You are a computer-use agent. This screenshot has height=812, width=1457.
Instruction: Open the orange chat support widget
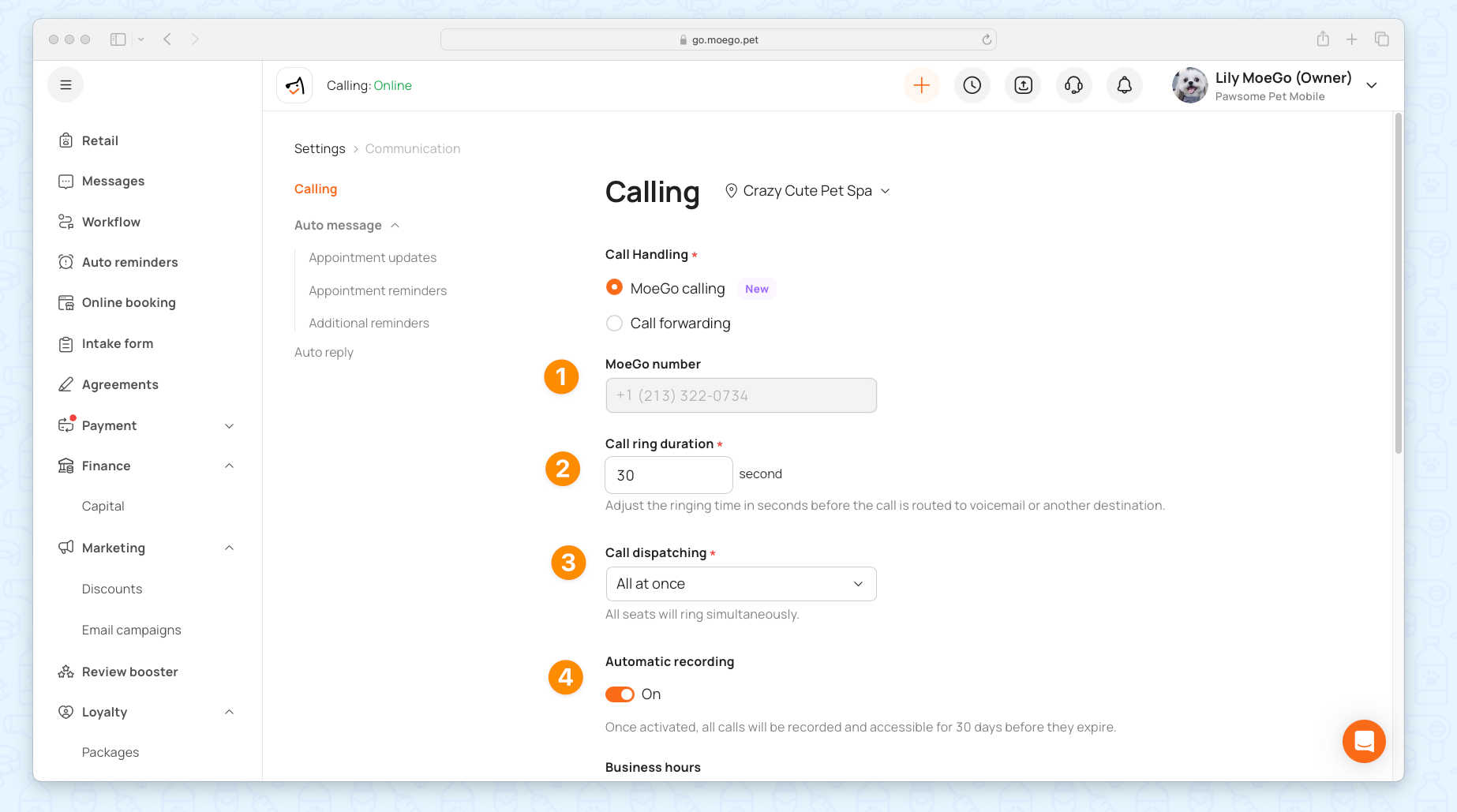(x=1364, y=741)
